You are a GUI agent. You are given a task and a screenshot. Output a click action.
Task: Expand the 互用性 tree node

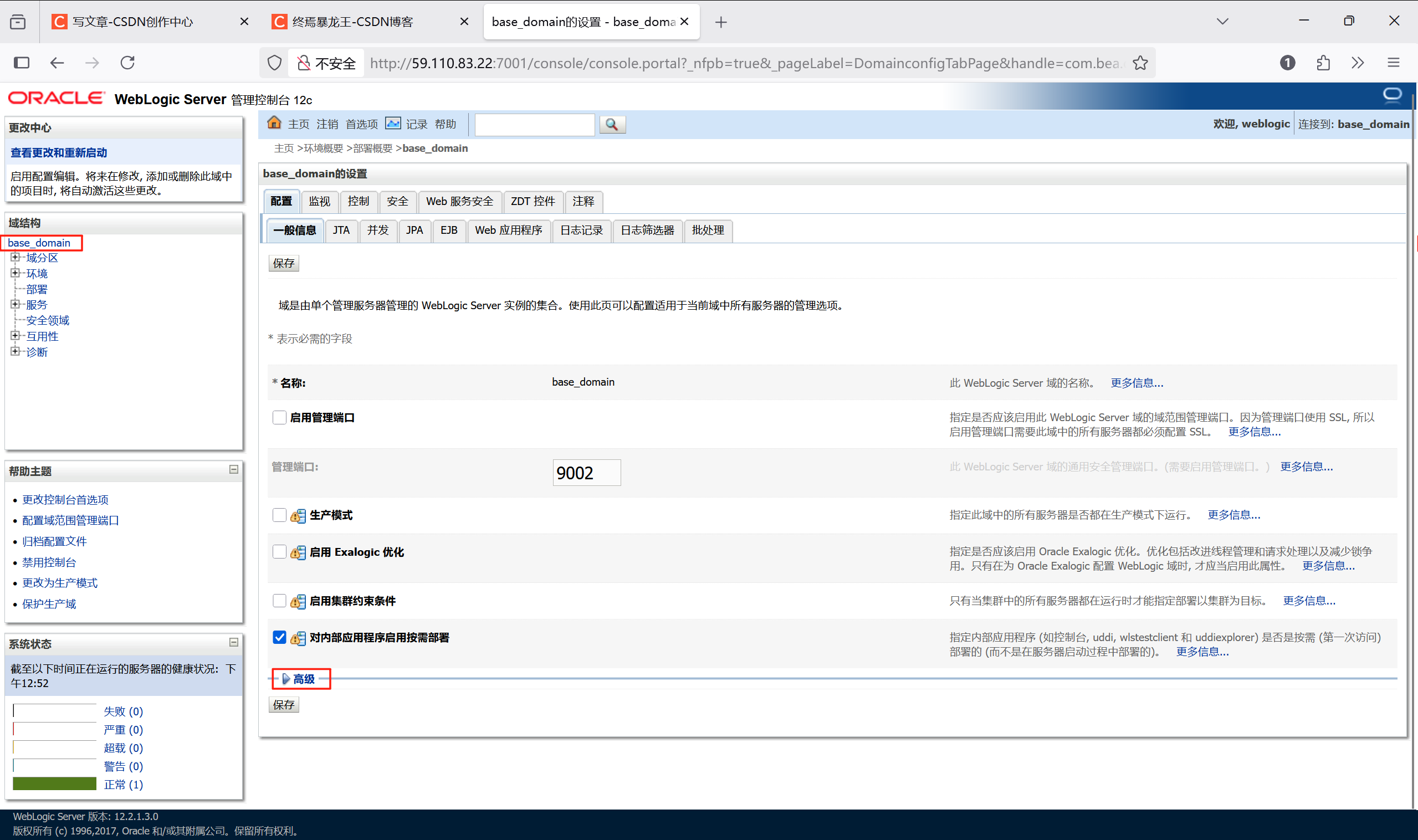pyautogui.click(x=16, y=336)
